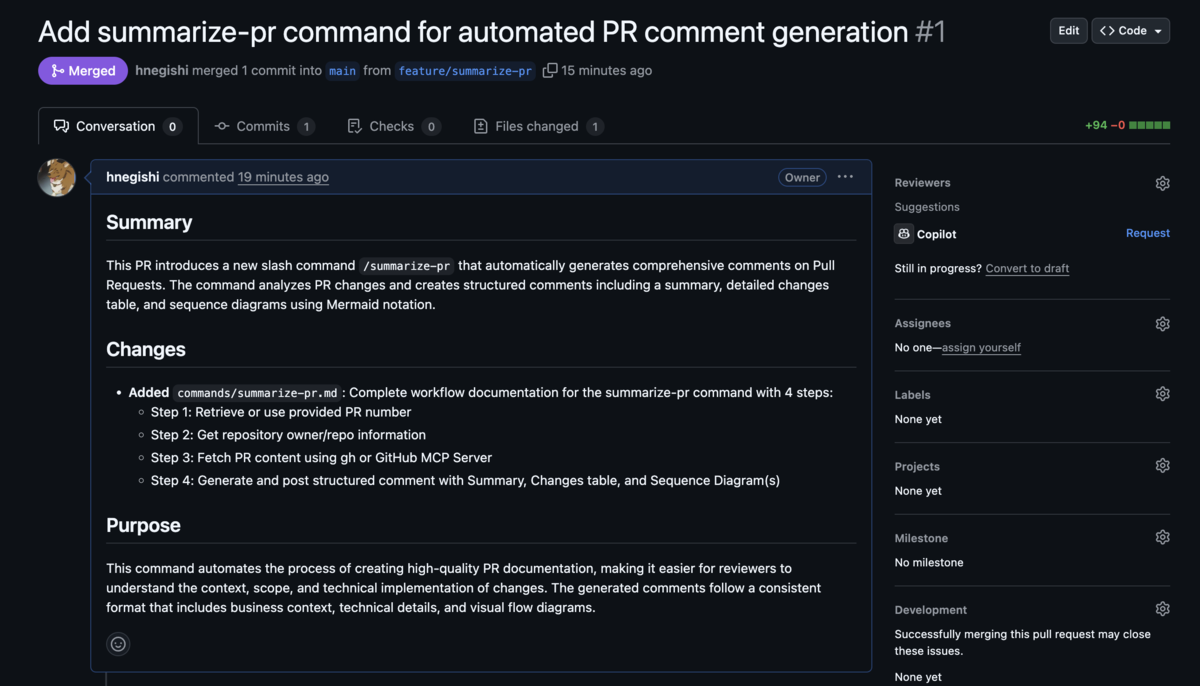The image size is (1200, 686).
Task: Click the /summarize-pr inline code
Action: click(x=407, y=266)
